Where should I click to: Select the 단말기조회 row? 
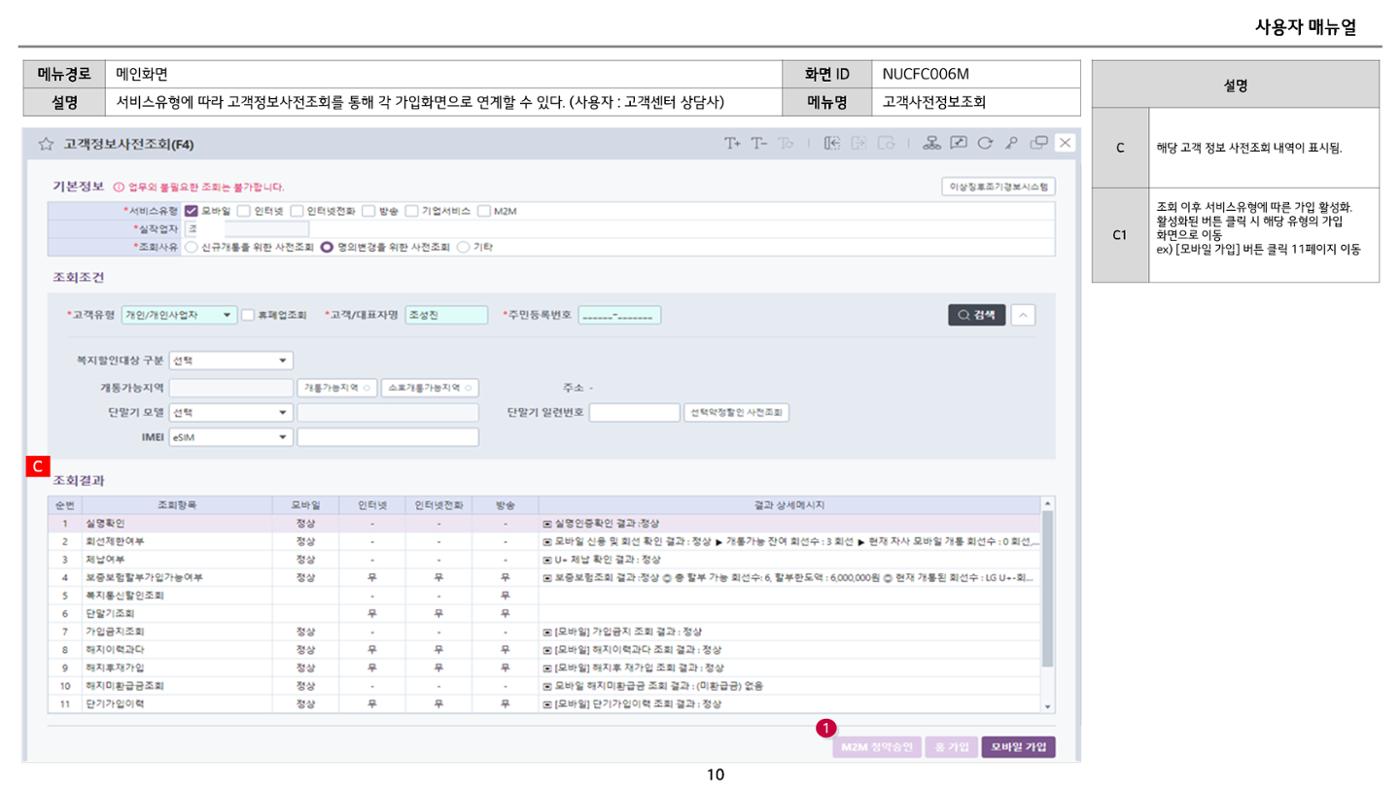[x=543, y=613]
